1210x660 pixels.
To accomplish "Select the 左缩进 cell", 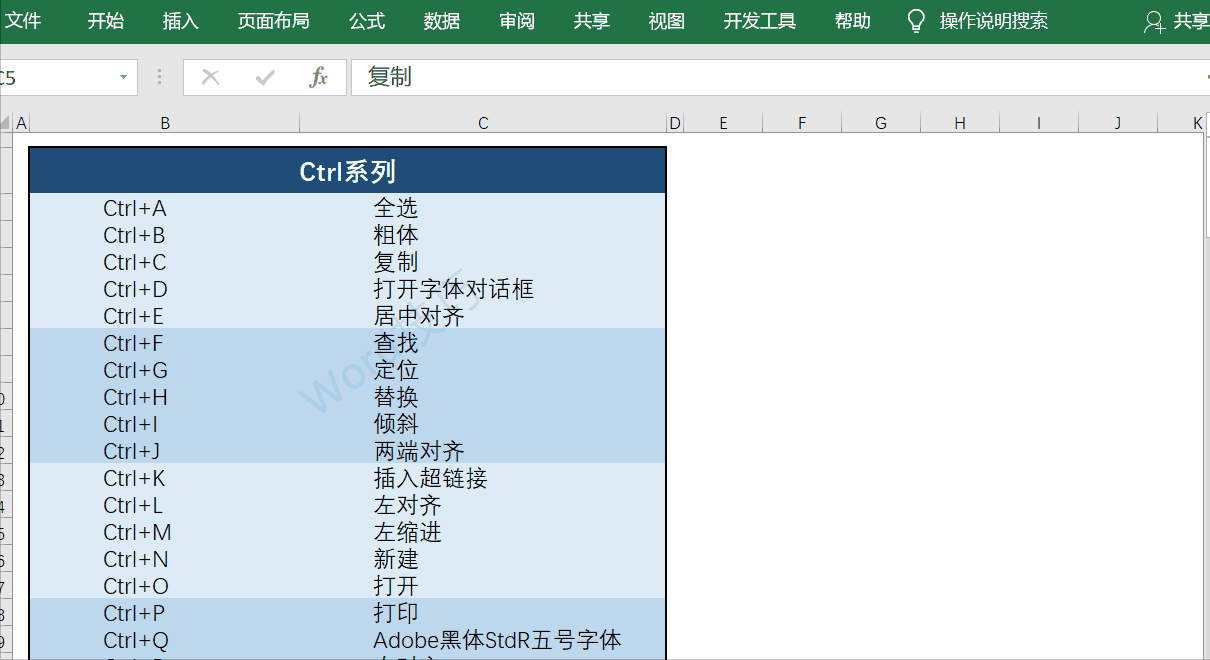I will (483, 532).
